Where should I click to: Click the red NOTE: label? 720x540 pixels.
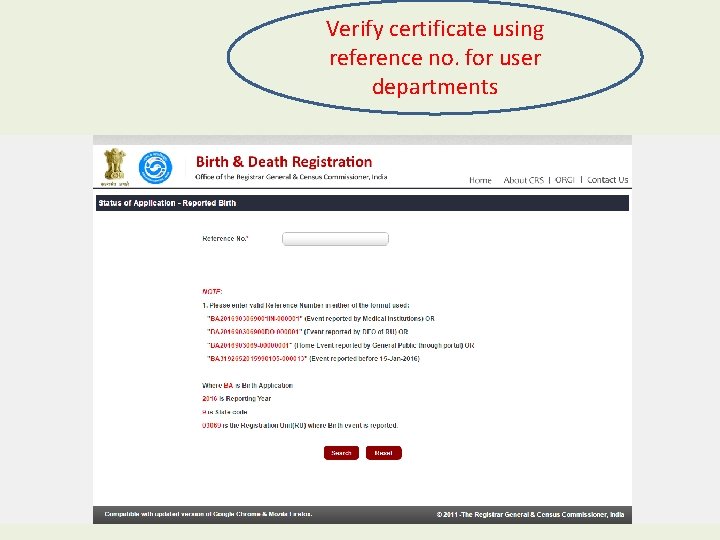[x=212, y=292]
